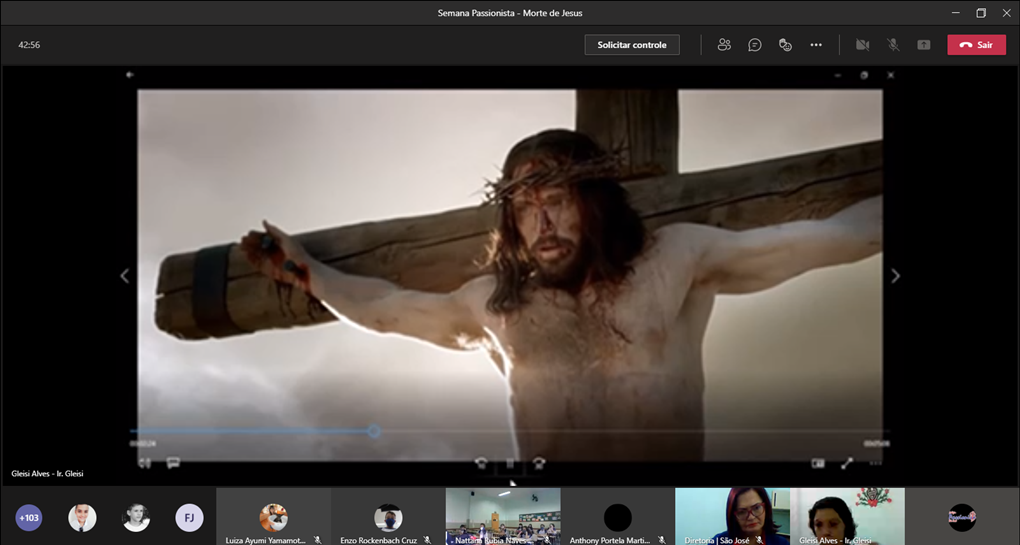Pause the shared video playback
Viewport: 1020px width, 545px height.
click(510, 463)
